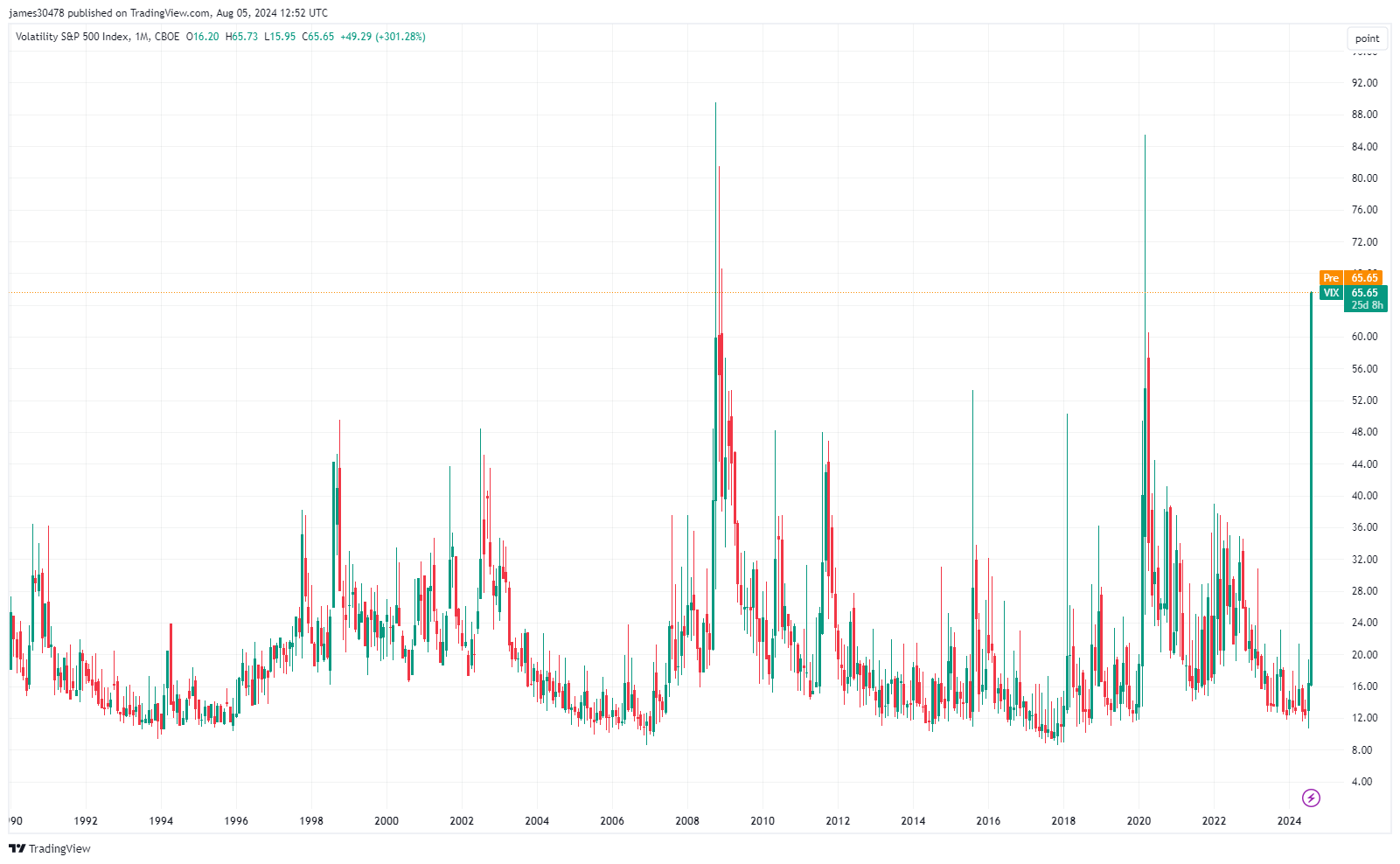Click the 2006 time axis label
1400x864 pixels.
(x=612, y=821)
